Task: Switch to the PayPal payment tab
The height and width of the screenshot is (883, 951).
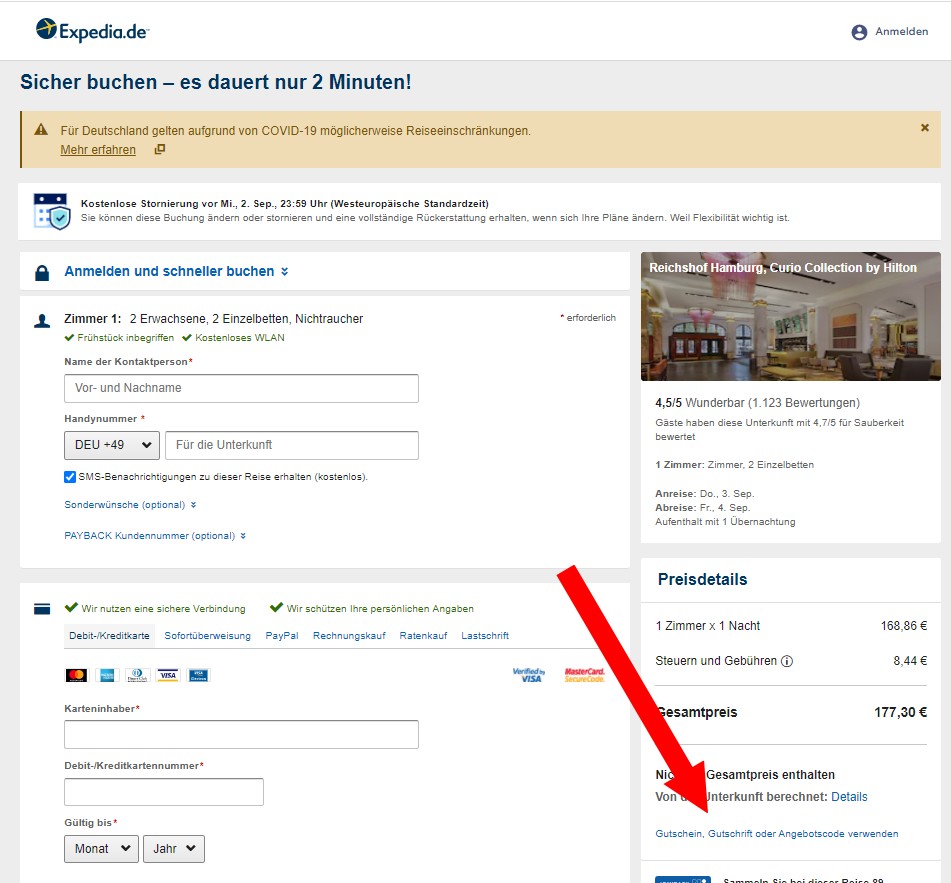Action: pos(282,636)
